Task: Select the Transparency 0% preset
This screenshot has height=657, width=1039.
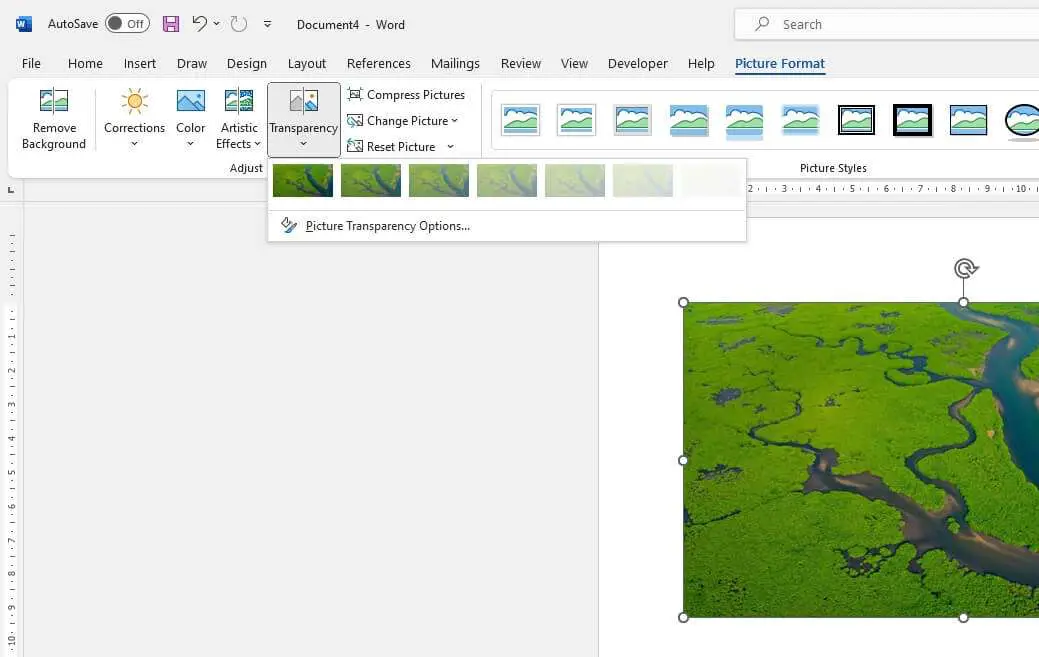Action: pos(302,180)
